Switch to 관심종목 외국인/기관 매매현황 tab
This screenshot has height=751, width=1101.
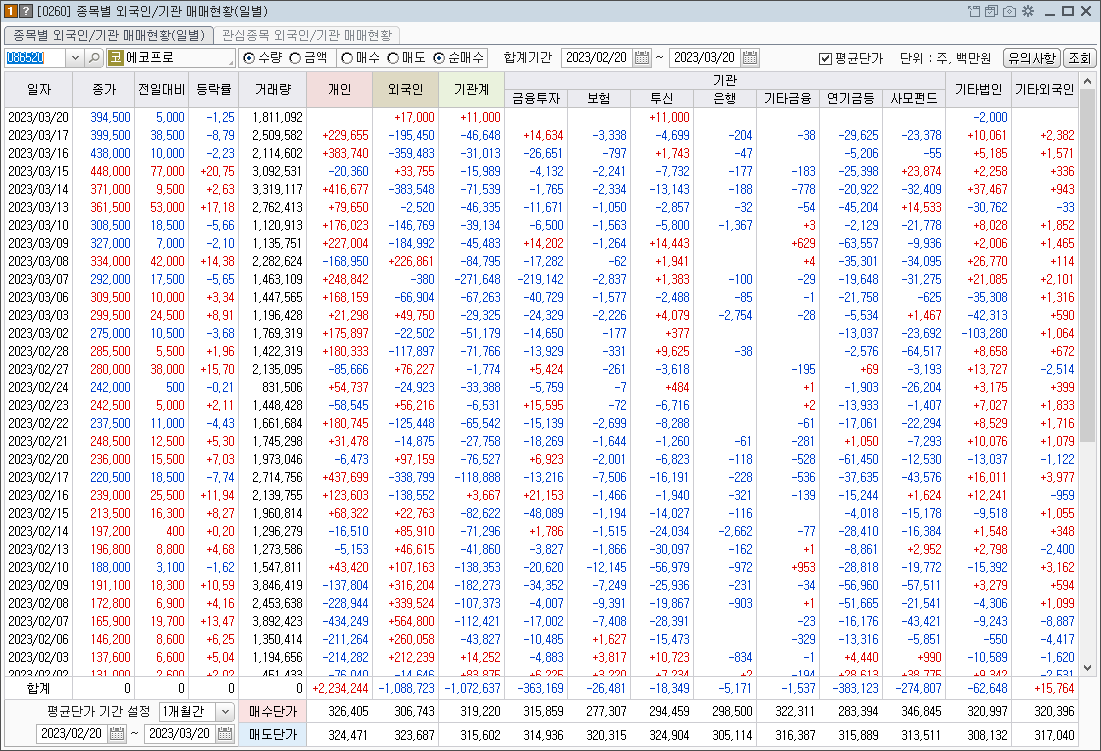tap(307, 35)
